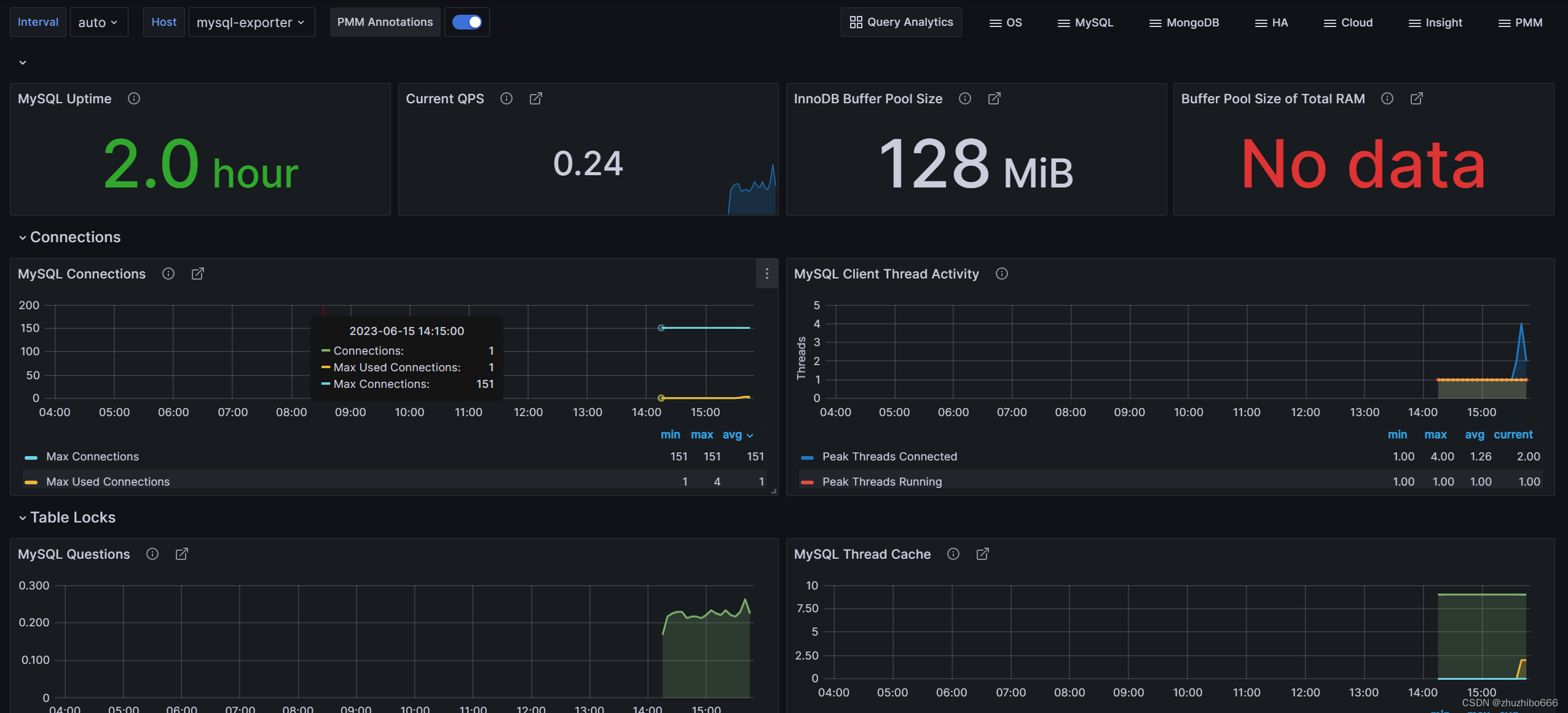Open InnoDB Buffer Pool Size external link
The width and height of the screenshot is (1568, 713).
point(994,99)
